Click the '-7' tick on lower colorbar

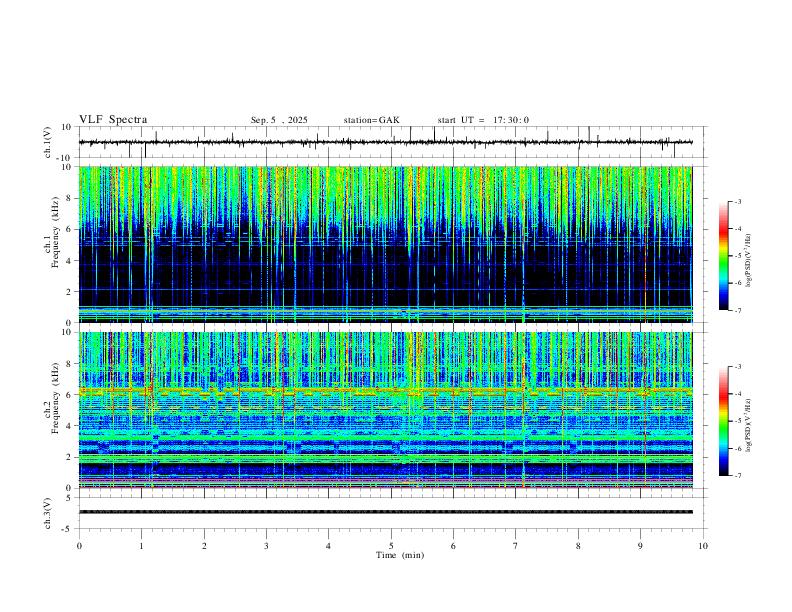pyautogui.click(x=737, y=476)
